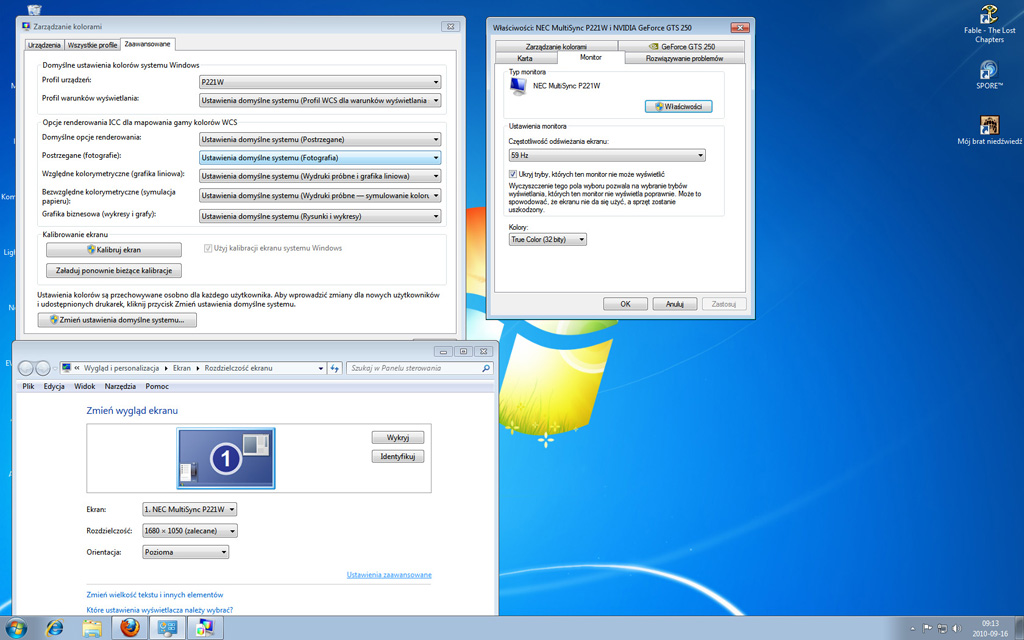Open the GeForce GTS 250 tab
This screenshot has height=640, width=1024.
pos(681,46)
